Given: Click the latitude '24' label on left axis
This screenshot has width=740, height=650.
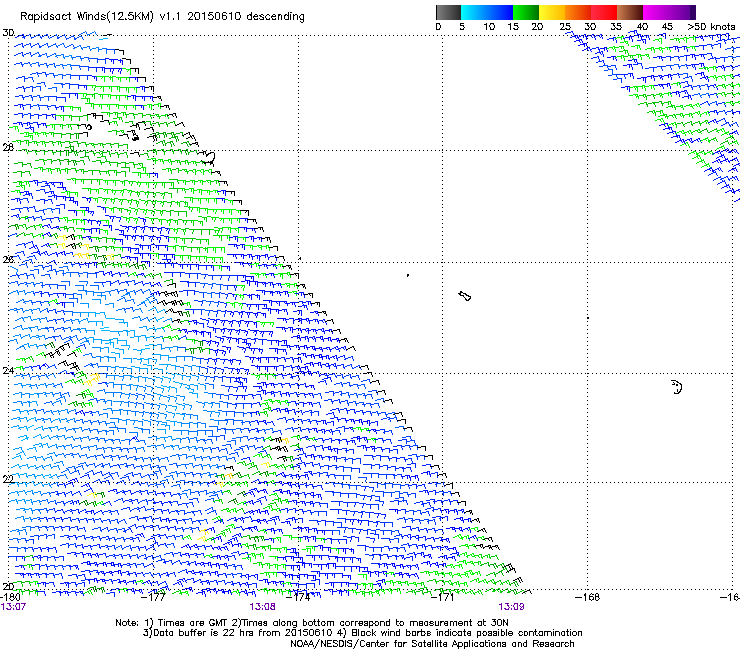Looking at the screenshot, I should coord(8,371).
